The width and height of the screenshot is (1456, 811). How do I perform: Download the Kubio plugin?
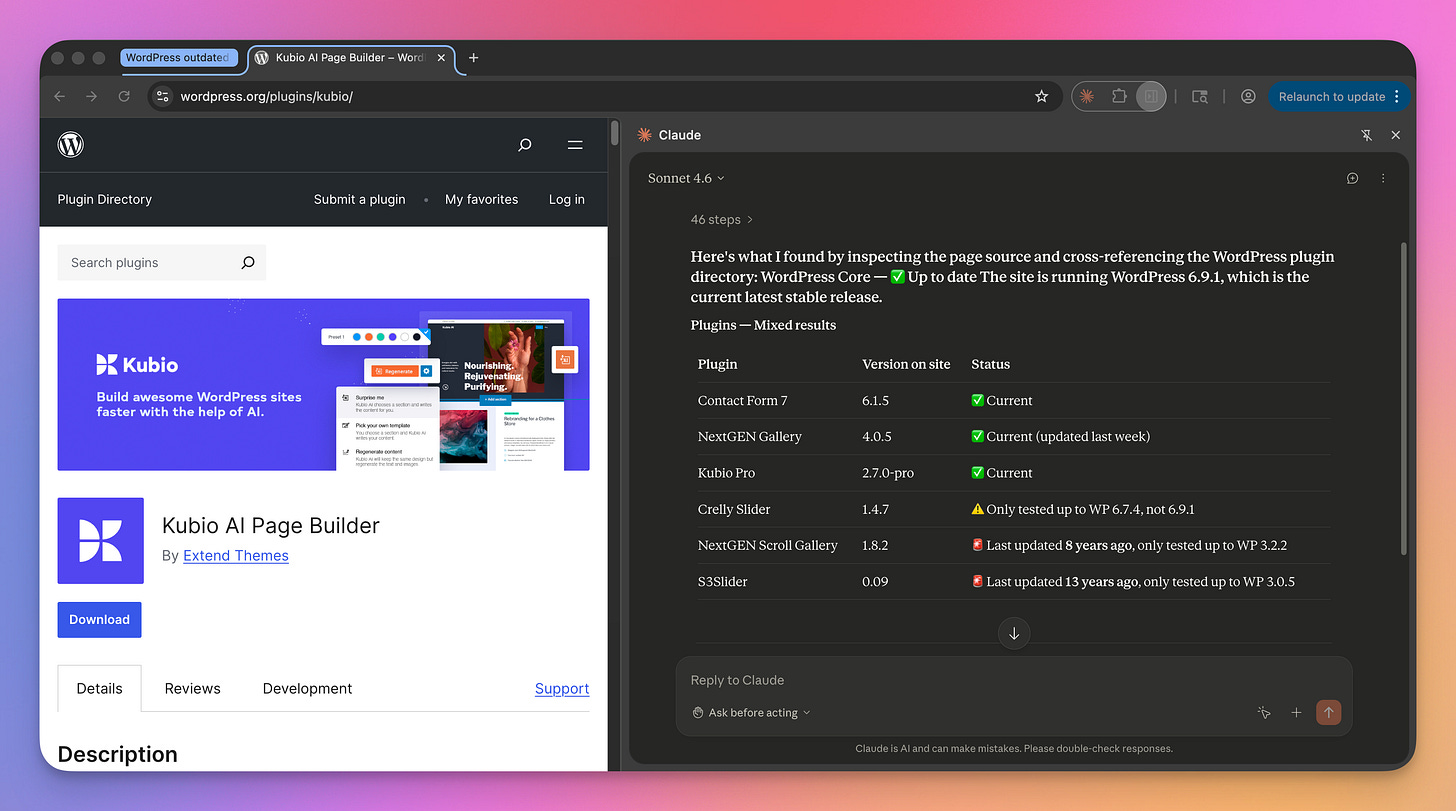tap(100, 620)
